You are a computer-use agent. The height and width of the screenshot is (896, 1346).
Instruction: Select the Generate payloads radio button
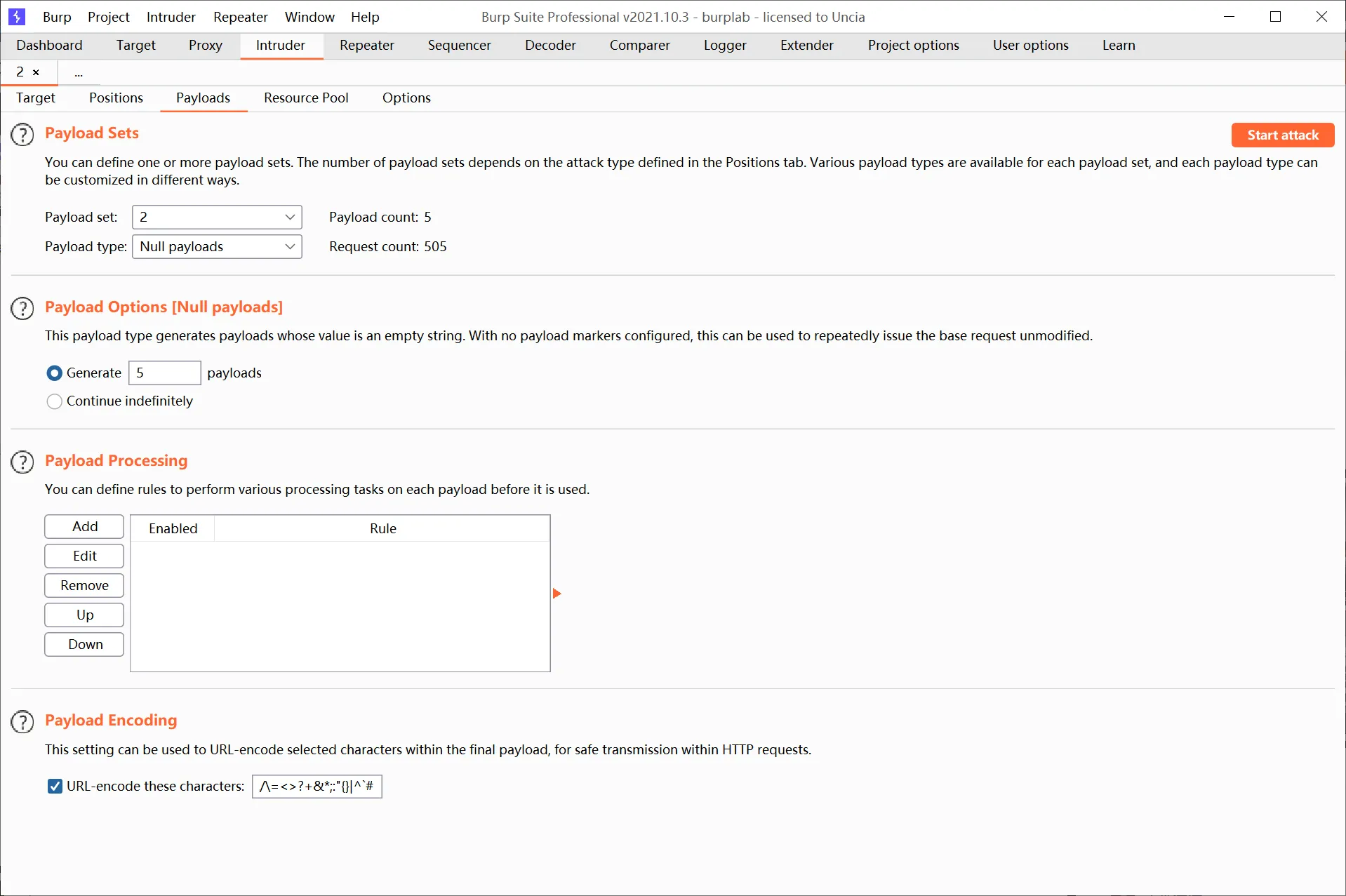pyautogui.click(x=54, y=373)
